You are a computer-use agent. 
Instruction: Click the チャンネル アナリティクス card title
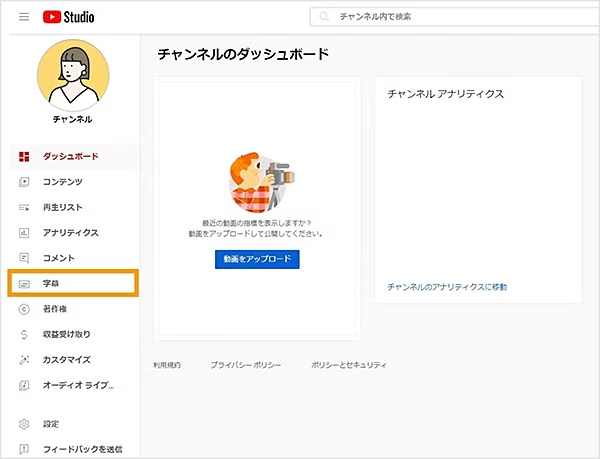tap(446, 94)
